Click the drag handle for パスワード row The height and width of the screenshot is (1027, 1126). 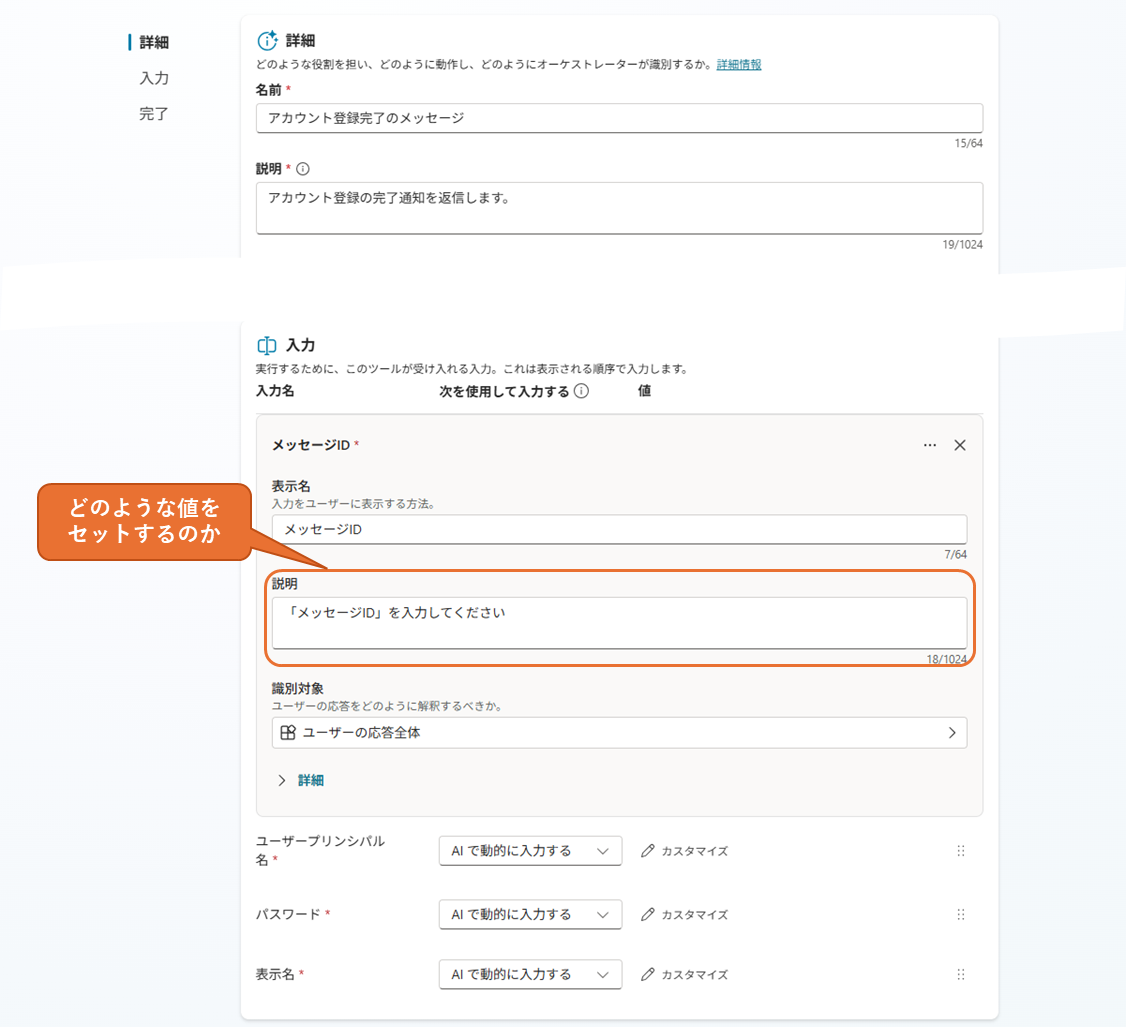pyautogui.click(x=961, y=914)
